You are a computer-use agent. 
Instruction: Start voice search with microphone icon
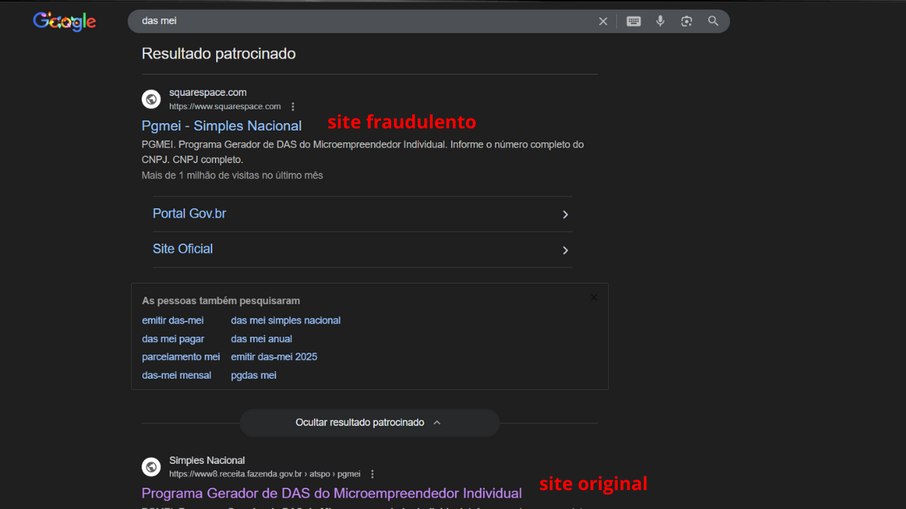pos(660,21)
